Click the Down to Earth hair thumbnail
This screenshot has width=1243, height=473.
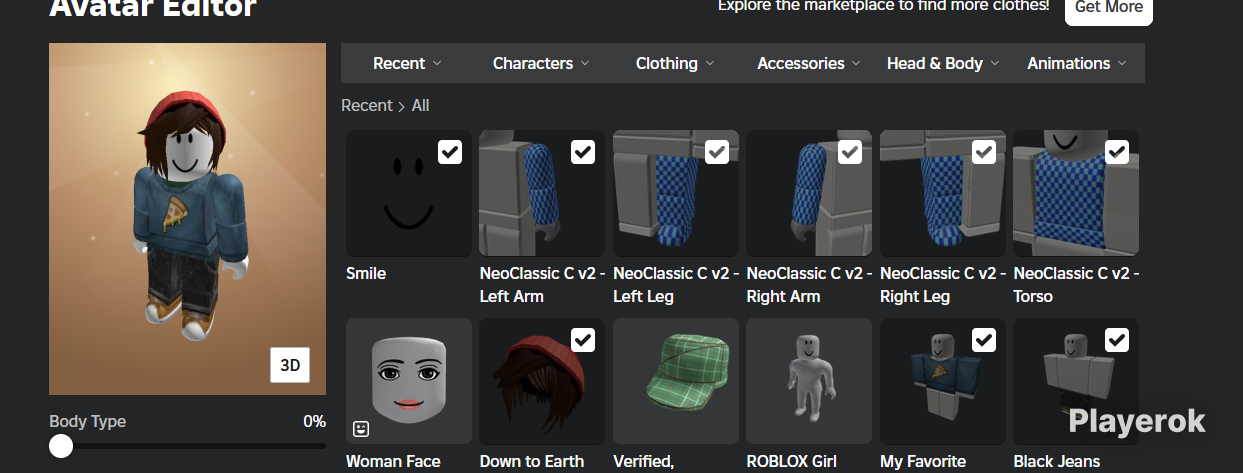click(542, 381)
